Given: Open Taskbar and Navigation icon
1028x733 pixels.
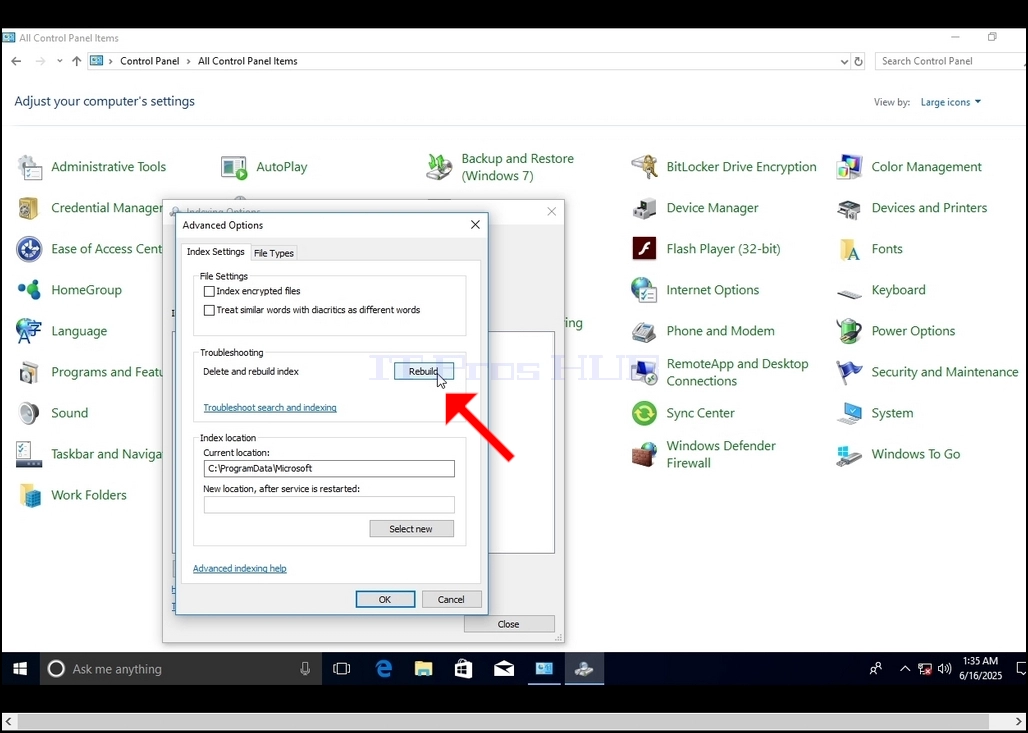Looking at the screenshot, I should (x=30, y=454).
